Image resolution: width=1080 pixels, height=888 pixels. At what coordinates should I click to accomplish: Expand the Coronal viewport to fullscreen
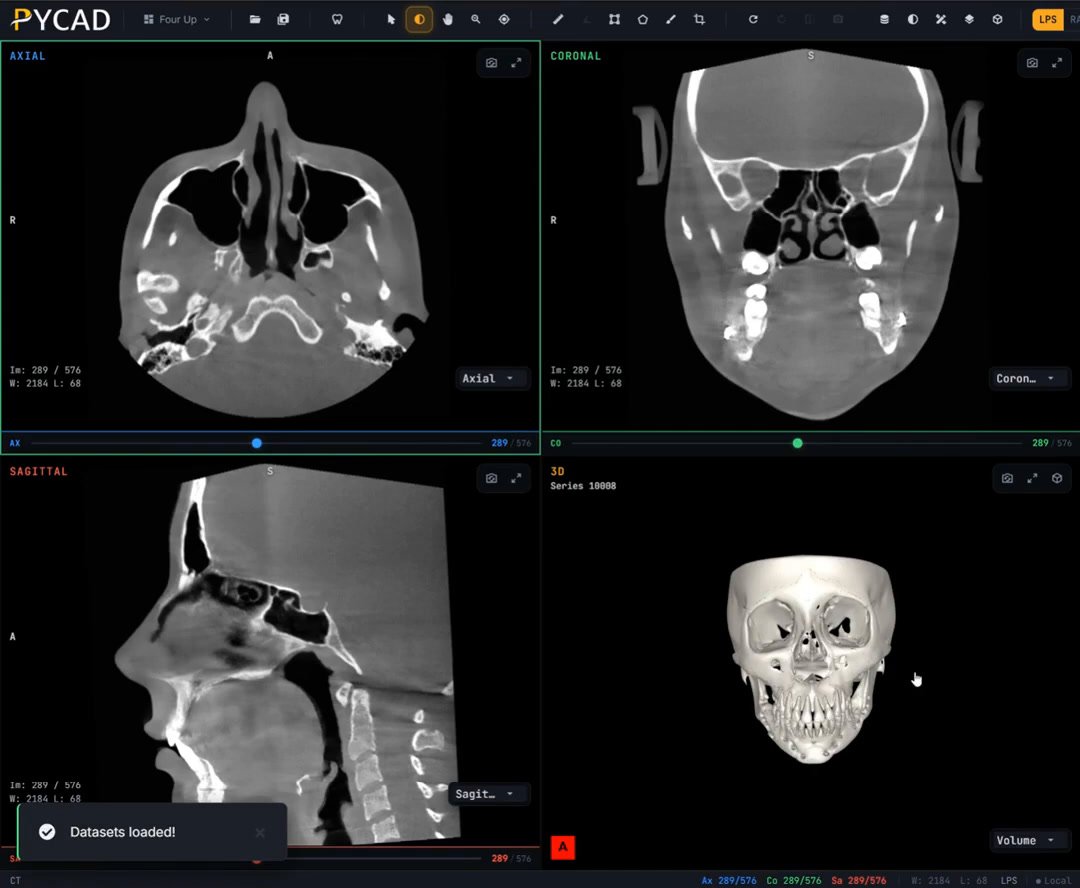(1057, 63)
